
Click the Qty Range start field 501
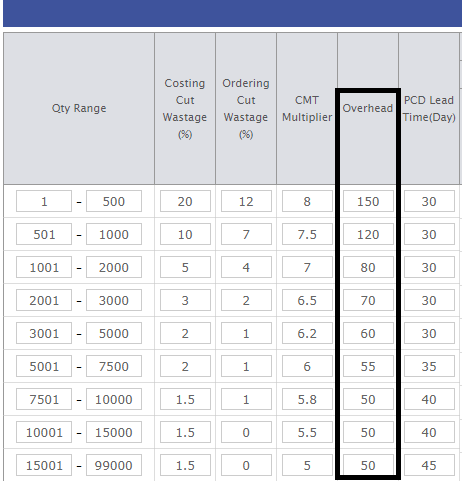click(x=44, y=234)
